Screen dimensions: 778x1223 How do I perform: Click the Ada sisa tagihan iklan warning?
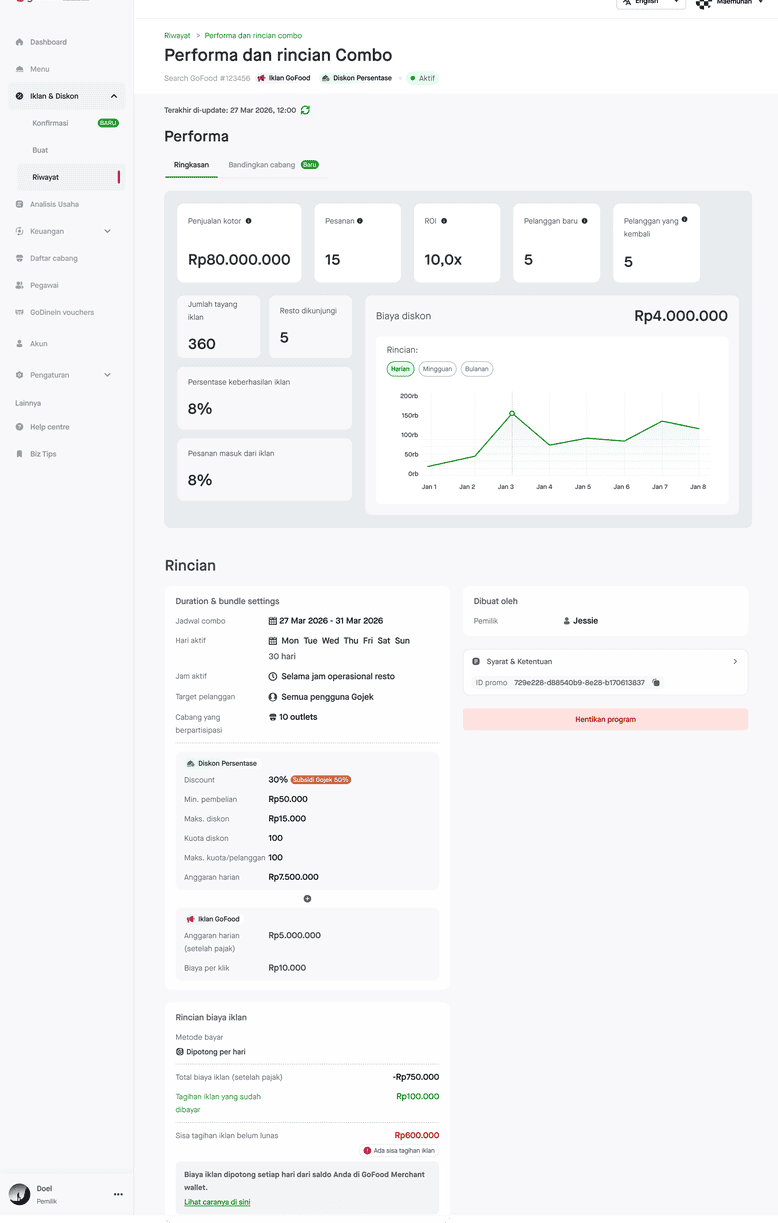click(x=399, y=1151)
